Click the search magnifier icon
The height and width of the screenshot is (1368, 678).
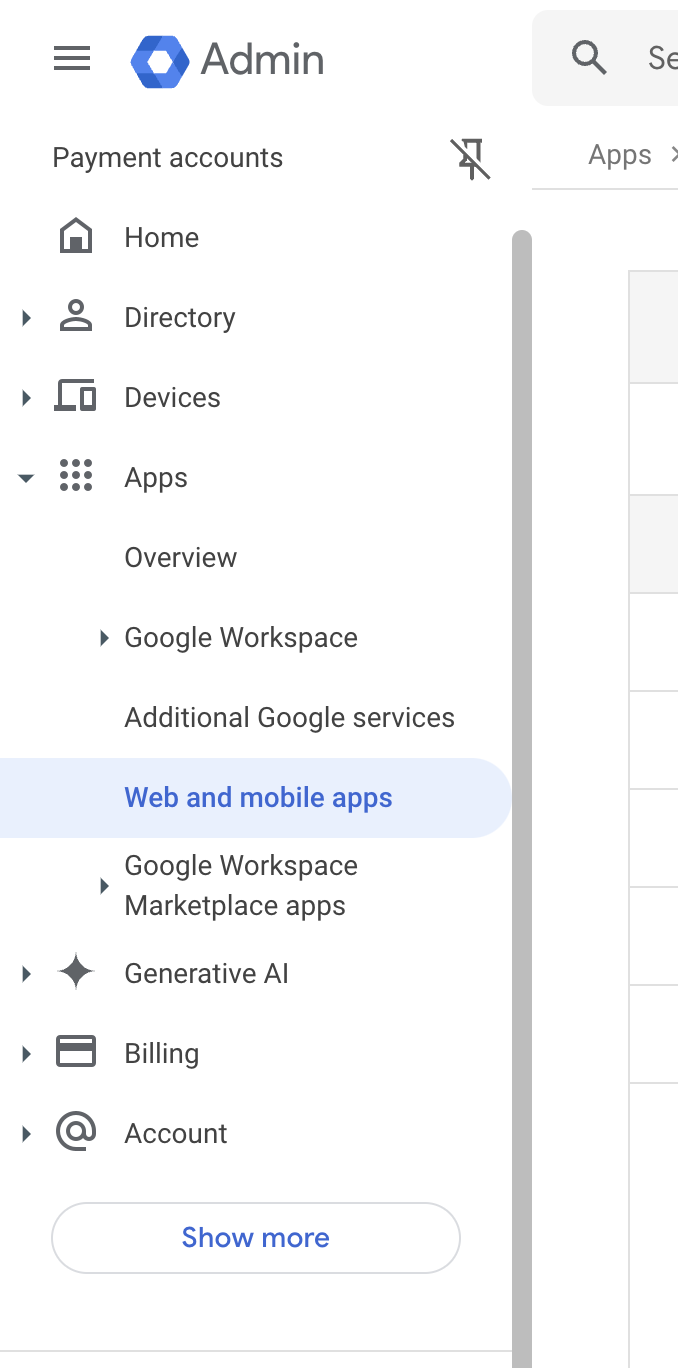pos(589,58)
